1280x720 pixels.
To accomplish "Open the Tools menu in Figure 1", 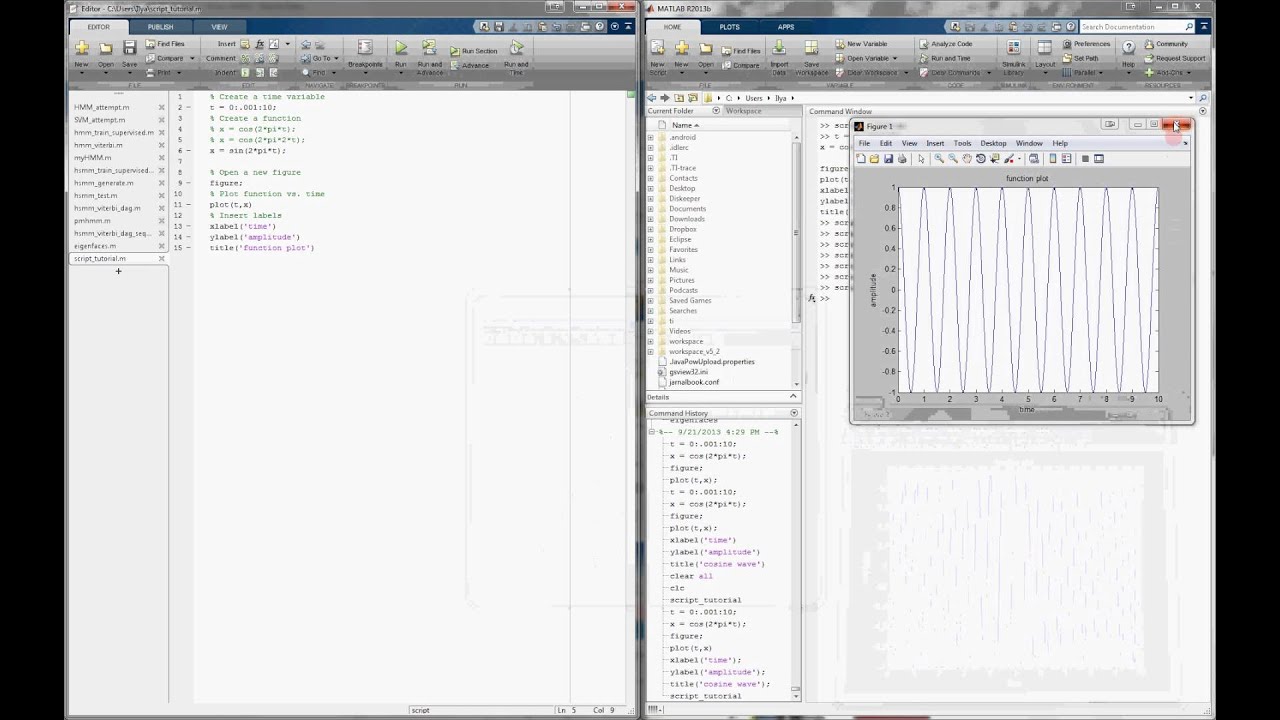I will (962, 143).
